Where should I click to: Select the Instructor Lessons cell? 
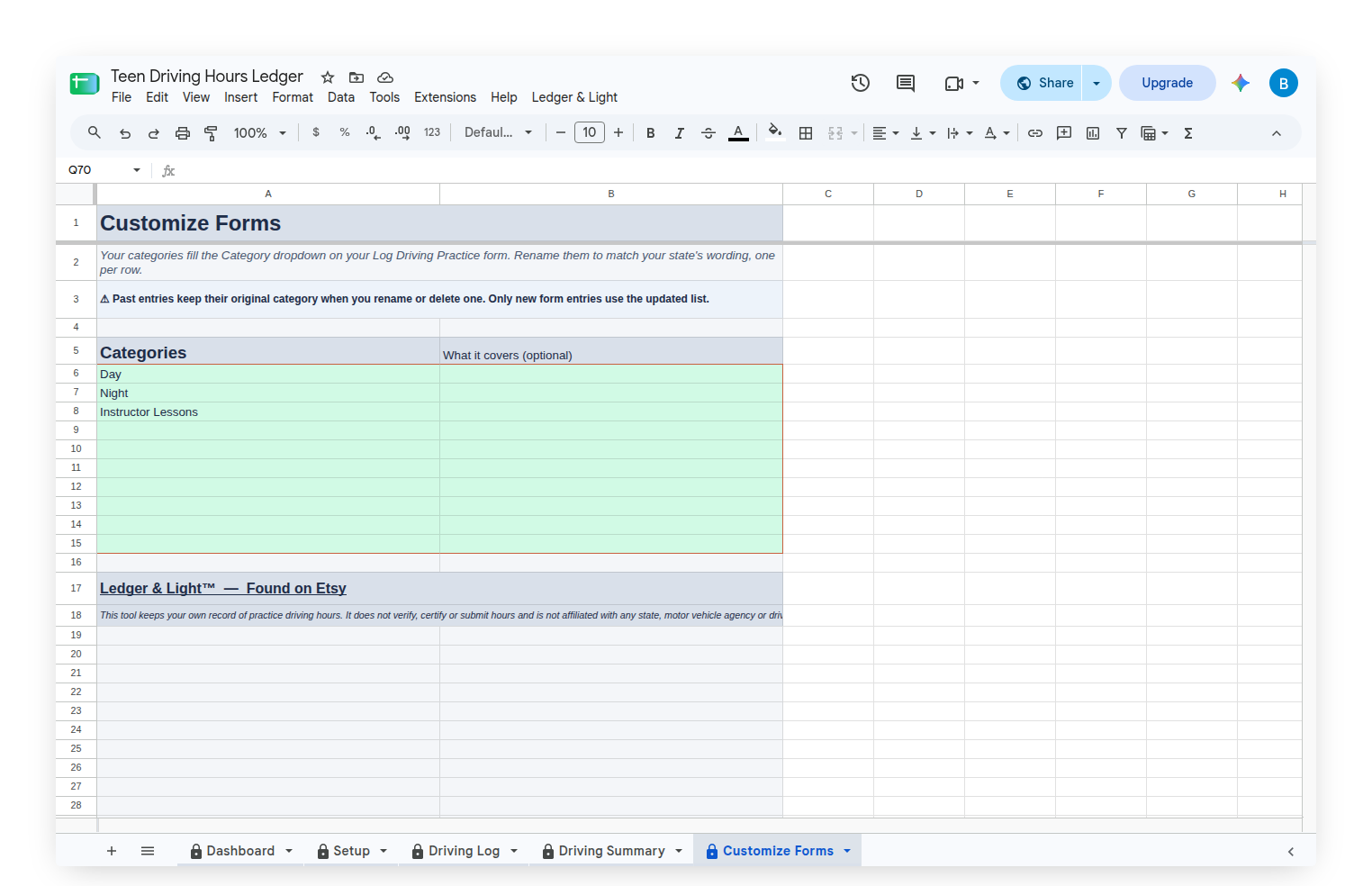(x=268, y=411)
